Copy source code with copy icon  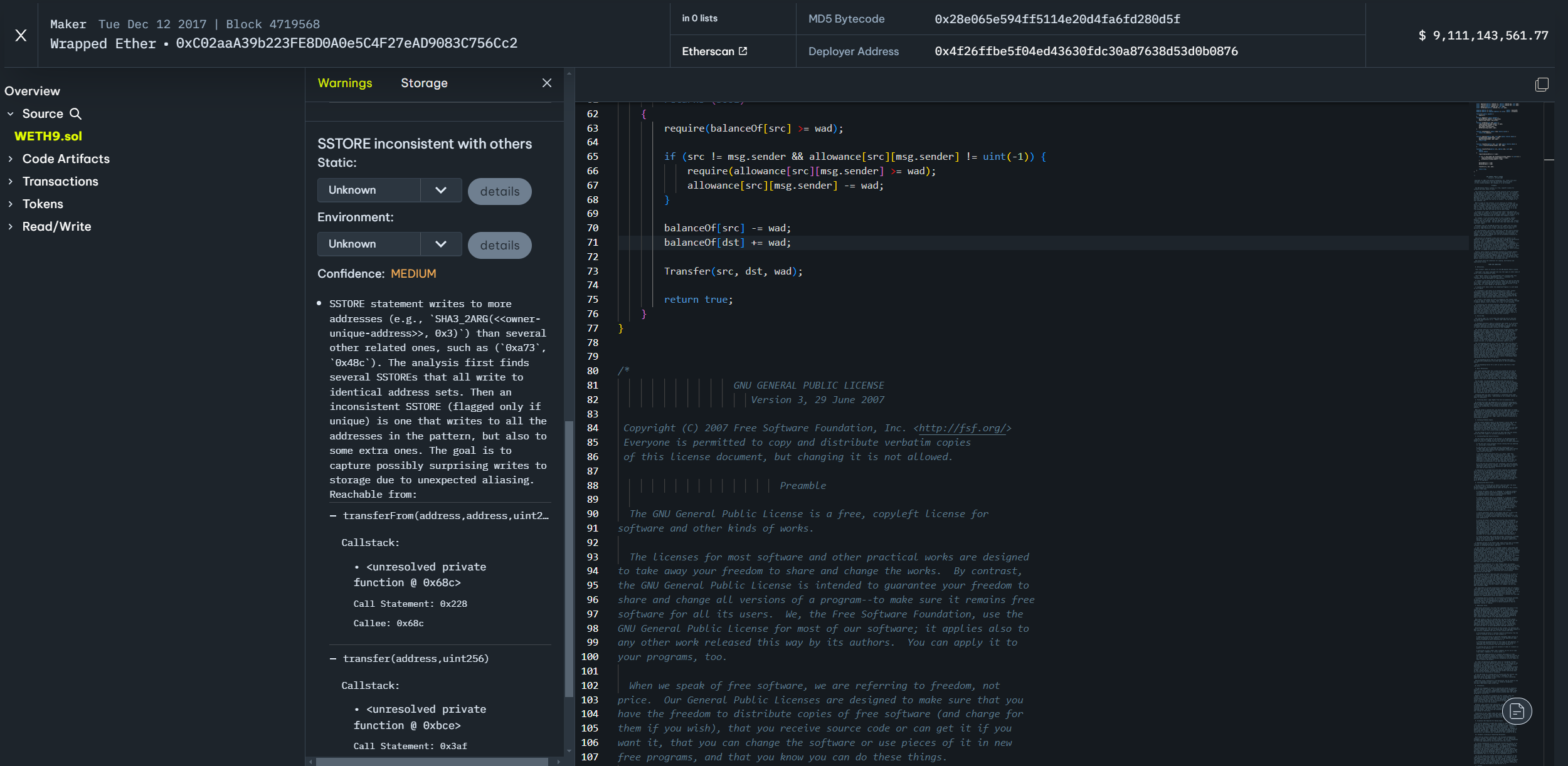[x=1541, y=85]
